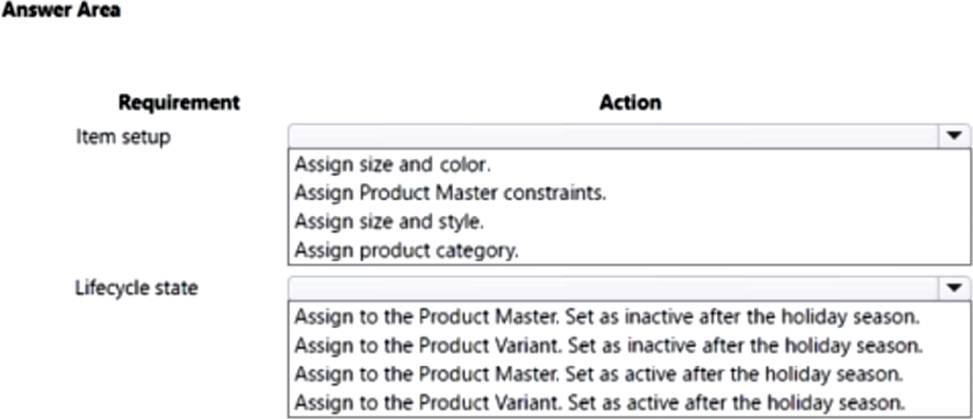Click the Lifecycle state combo box field

click(612, 289)
